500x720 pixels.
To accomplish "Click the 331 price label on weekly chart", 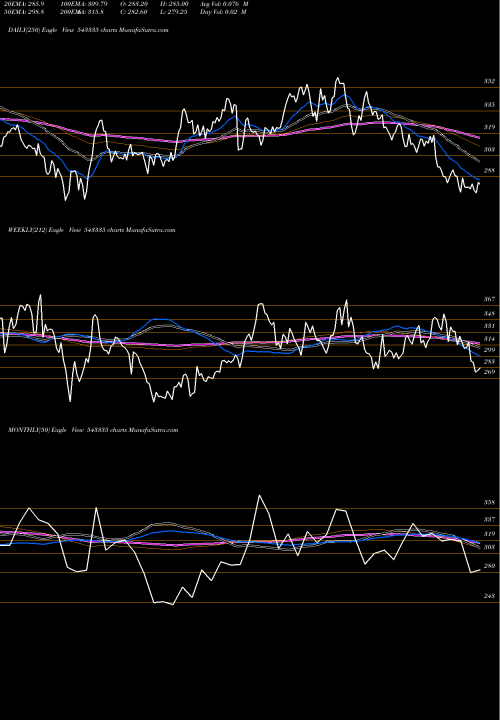I will coord(489,326).
